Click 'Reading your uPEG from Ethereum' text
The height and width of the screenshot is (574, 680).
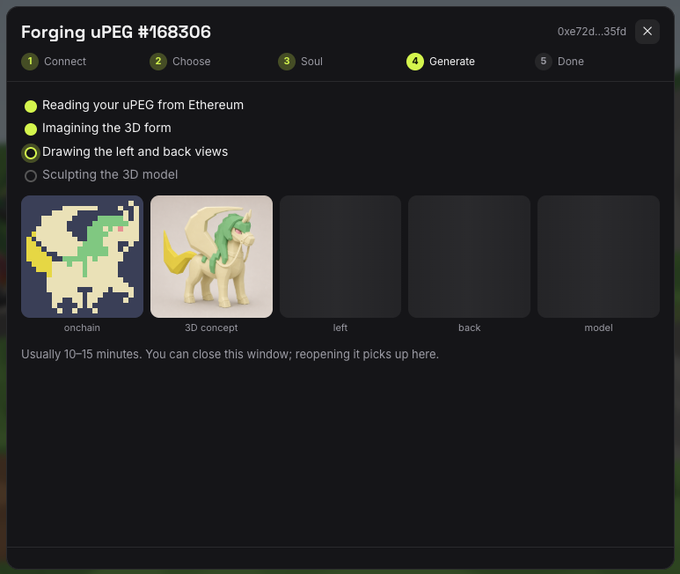click(143, 105)
